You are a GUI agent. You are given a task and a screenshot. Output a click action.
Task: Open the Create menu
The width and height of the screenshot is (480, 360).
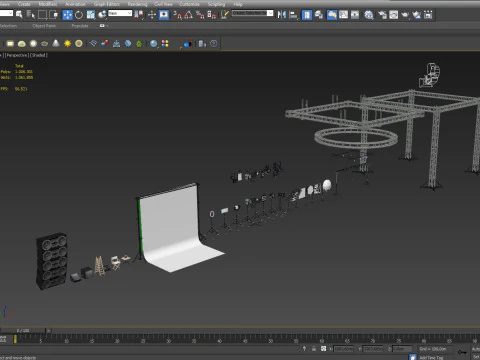point(24,4)
